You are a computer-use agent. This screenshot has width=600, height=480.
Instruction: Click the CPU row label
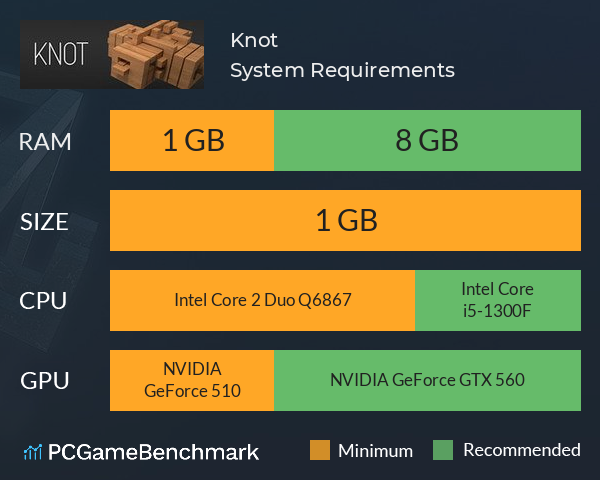coord(43,301)
